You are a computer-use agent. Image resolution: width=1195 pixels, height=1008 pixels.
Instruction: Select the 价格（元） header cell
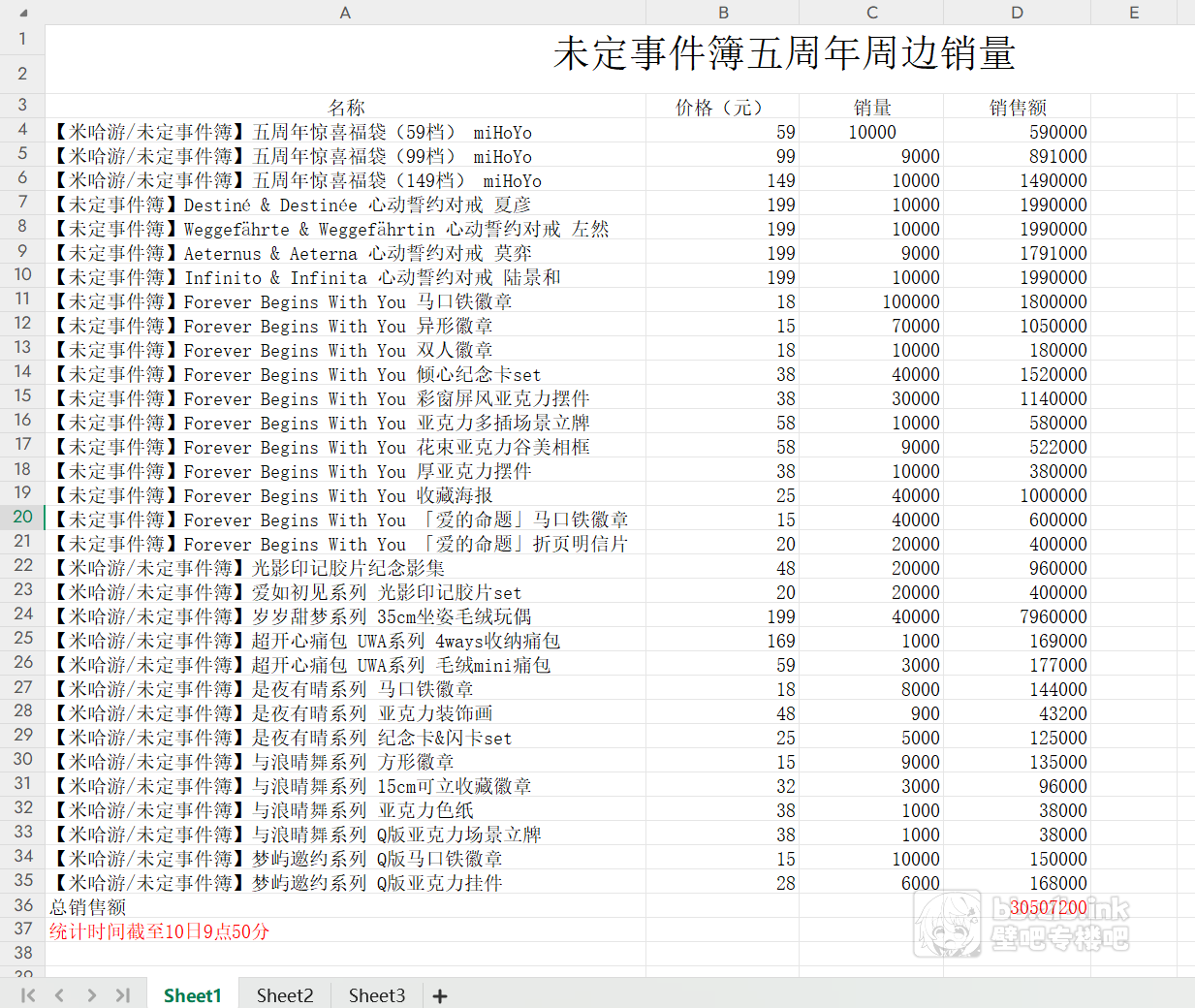pos(722,108)
